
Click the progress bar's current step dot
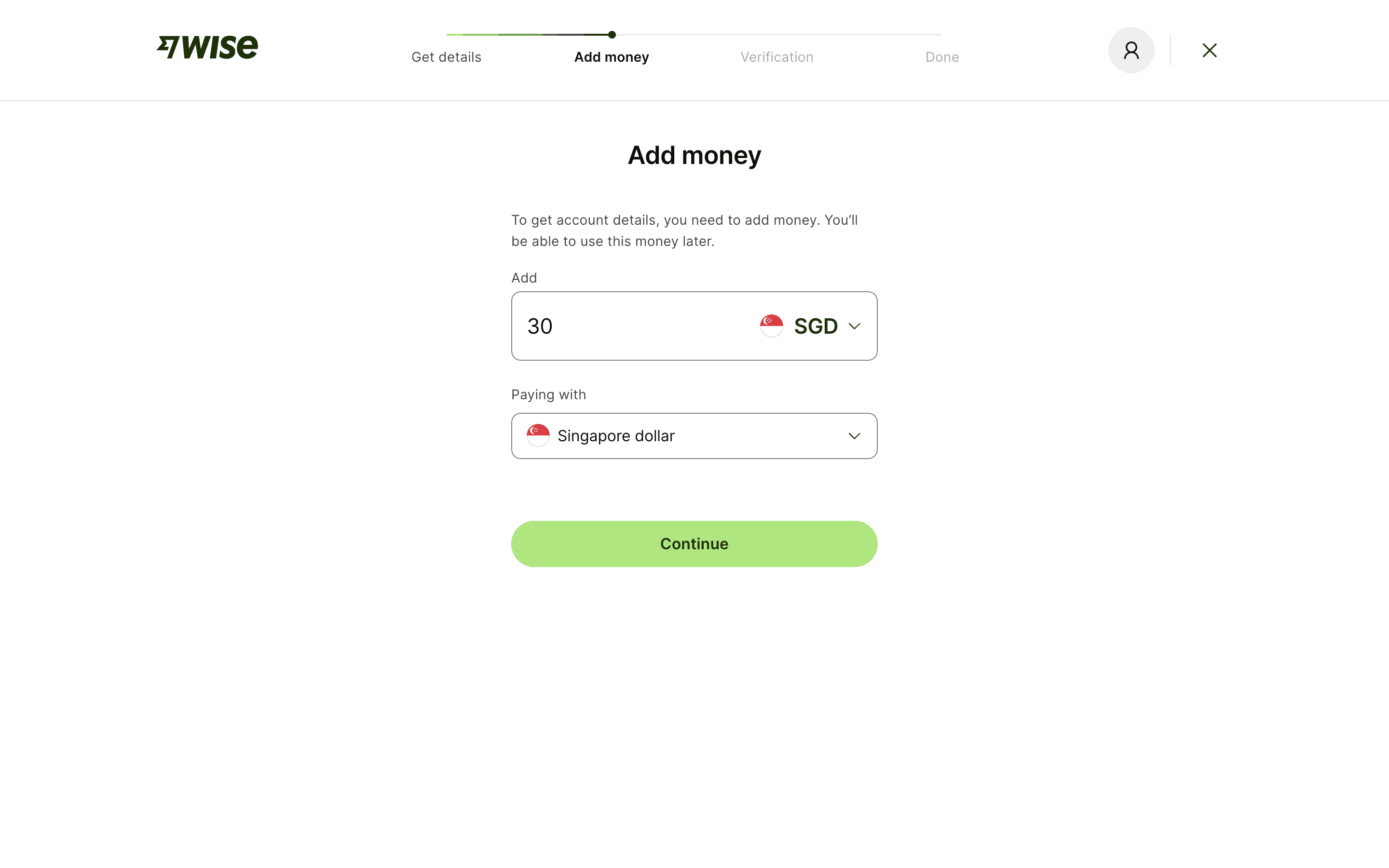tap(612, 35)
